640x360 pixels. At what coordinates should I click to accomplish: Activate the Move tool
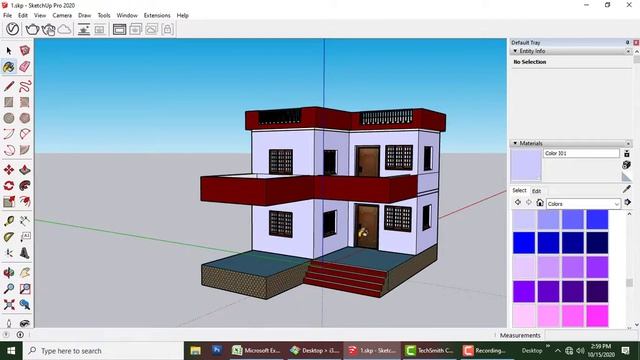tap(9, 169)
